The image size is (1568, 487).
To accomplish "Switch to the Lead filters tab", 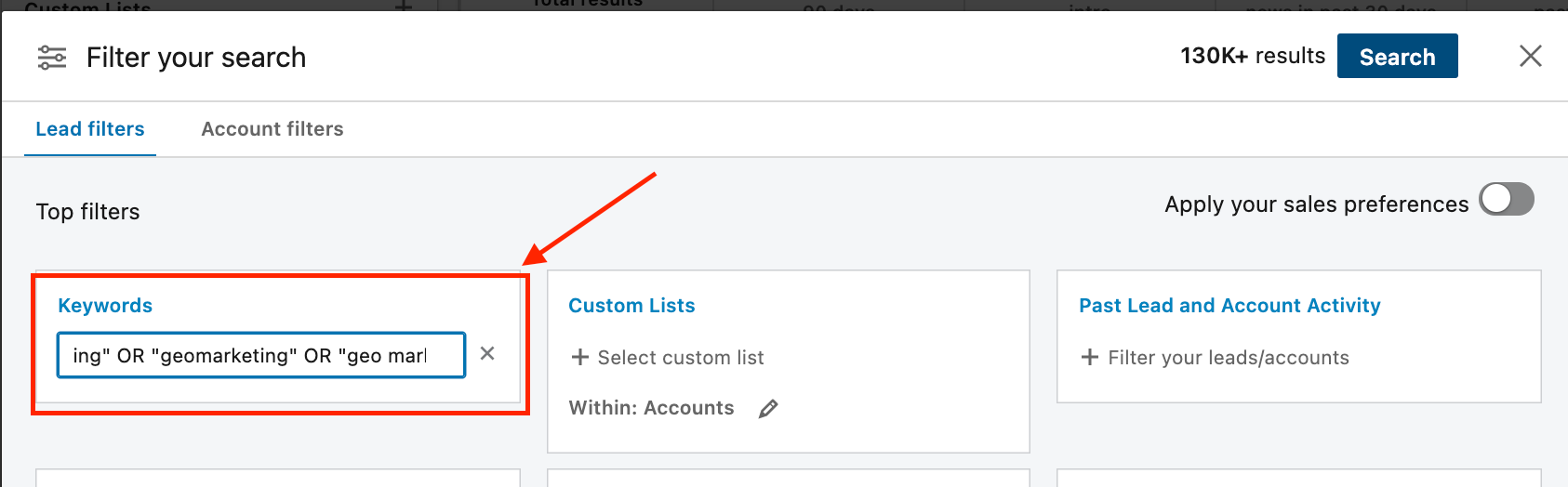I will click(x=90, y=129).
